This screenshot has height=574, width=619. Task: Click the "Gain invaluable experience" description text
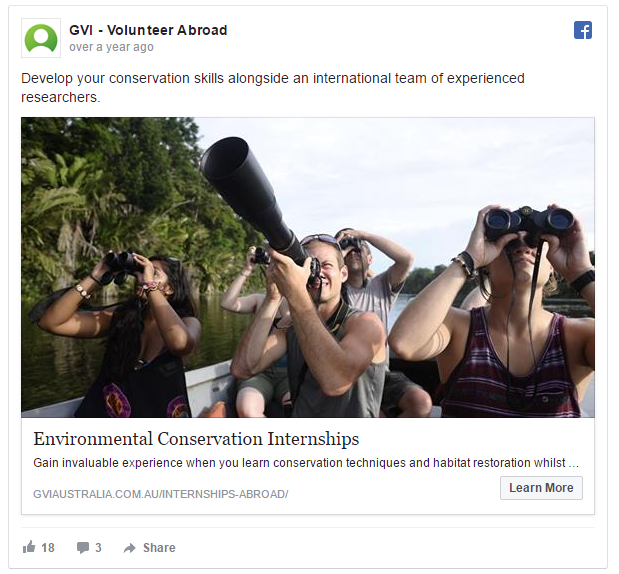[x=305, y=463]
